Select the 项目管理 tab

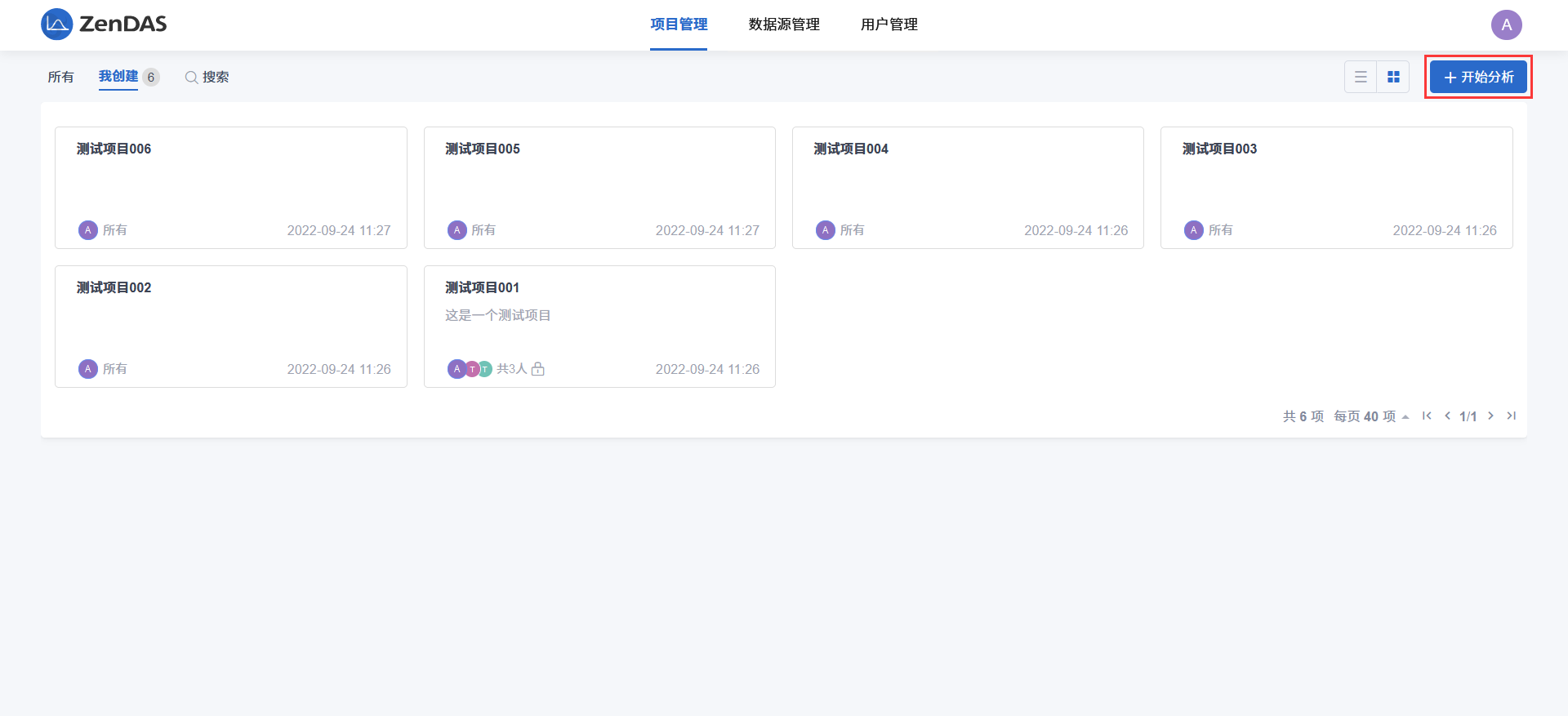[679, 24]
